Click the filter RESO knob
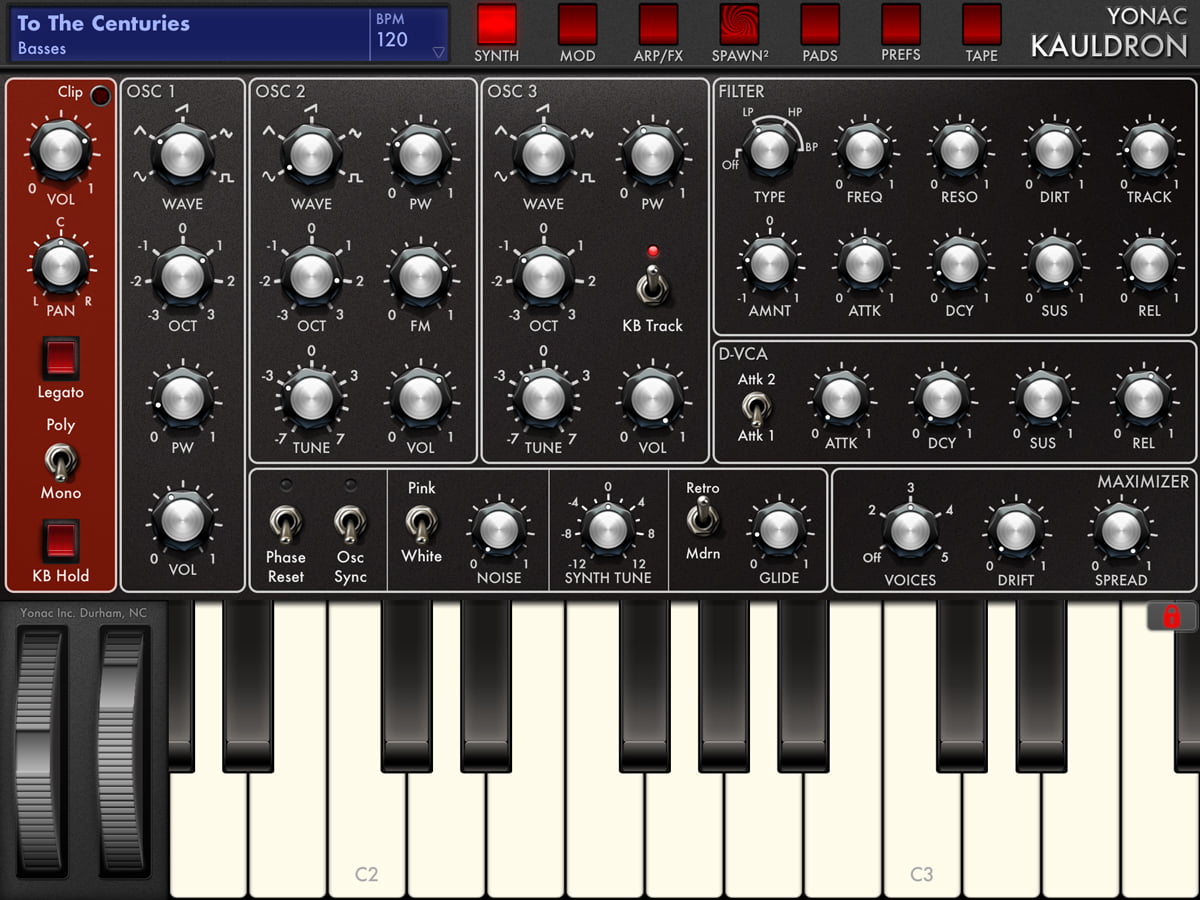This screenshot has width=1200, height=900. 959,150
